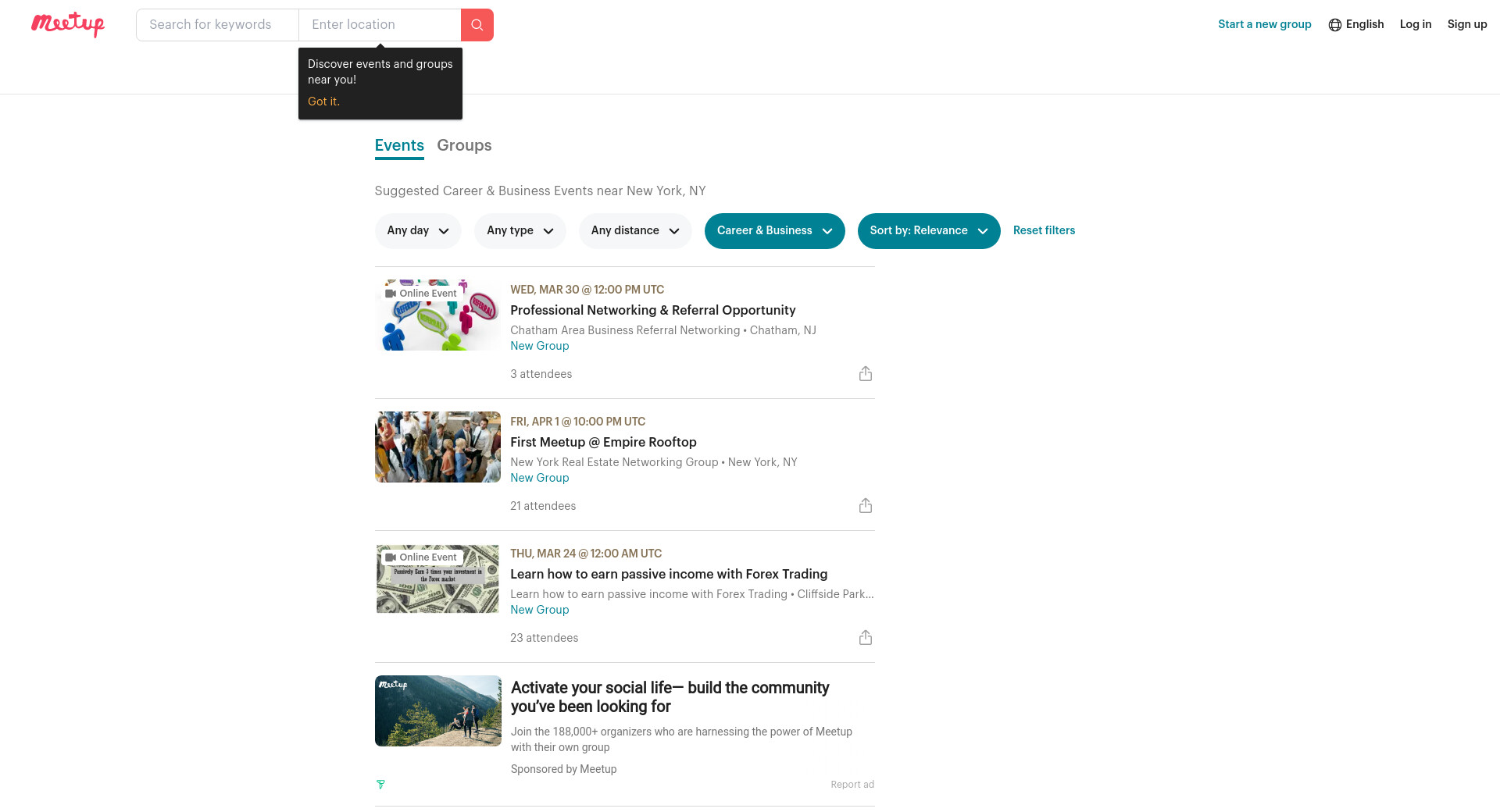Click Reset filters link
This screenshot has width=1500, height=812.
click(1044, 230)
